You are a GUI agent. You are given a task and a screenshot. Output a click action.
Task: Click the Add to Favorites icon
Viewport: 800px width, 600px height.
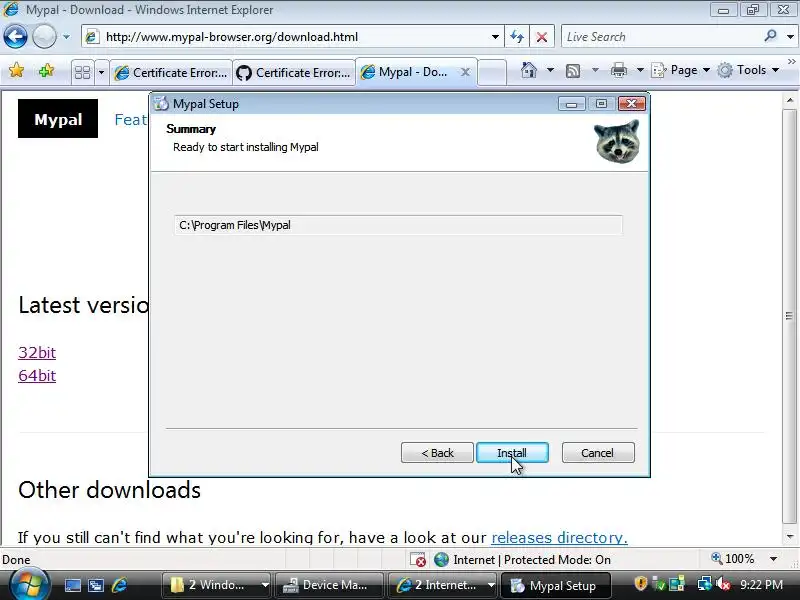pyautogui.click(x=46, y=70)
